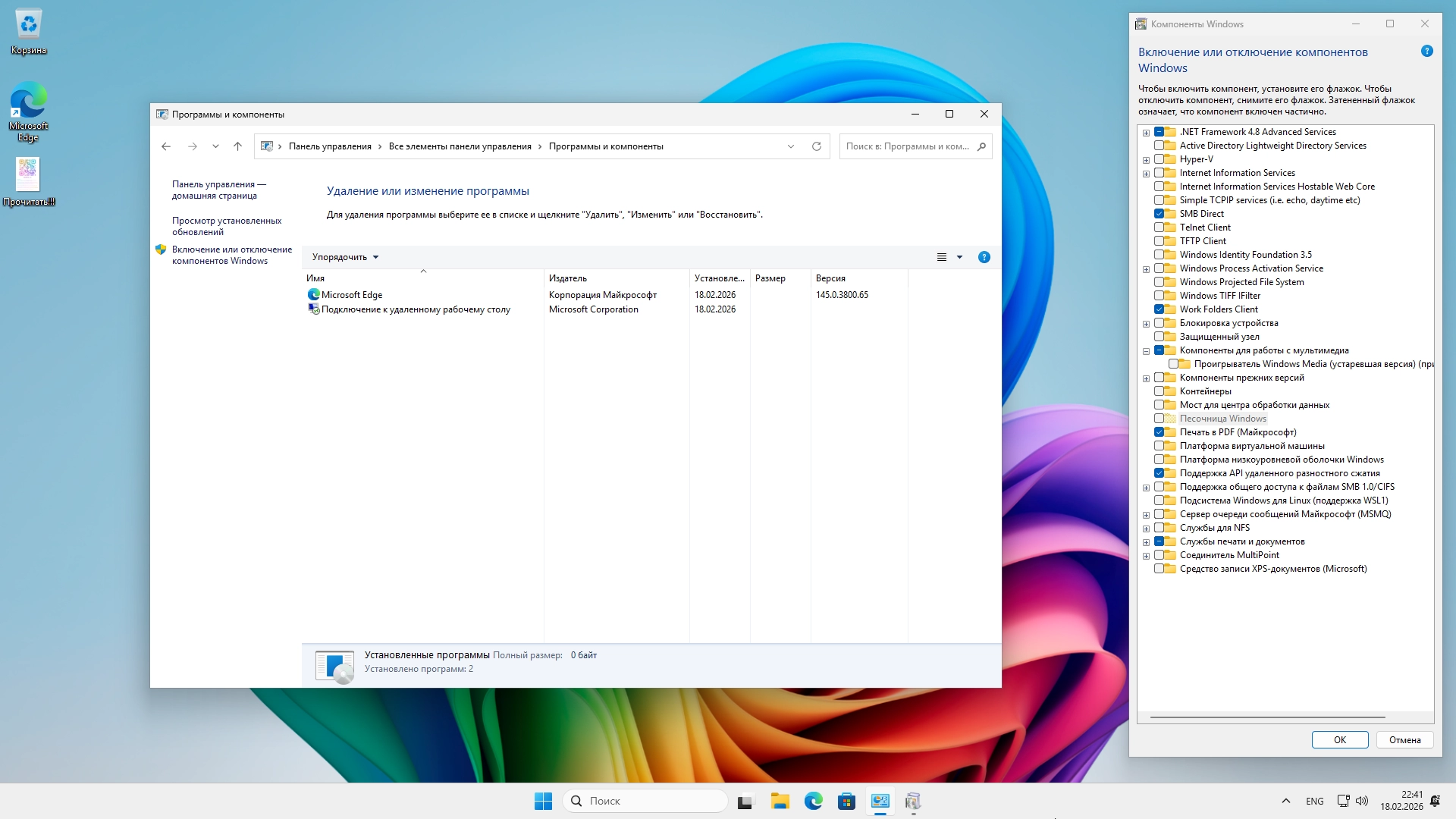Open the help icon in the programs toolbar
This screenshot has width=1456, height=819.
tap(984, 257)
